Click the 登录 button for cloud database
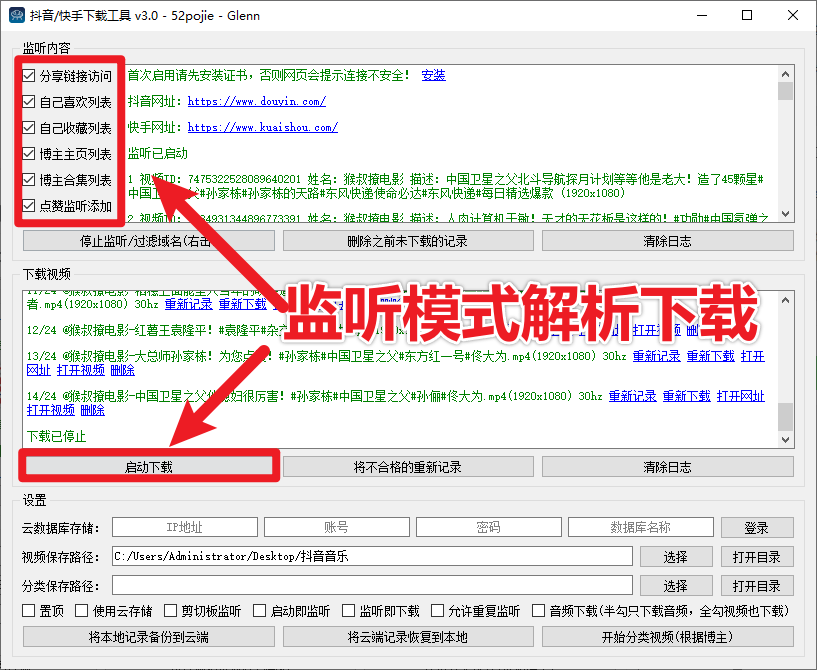 tap(757, 527)
